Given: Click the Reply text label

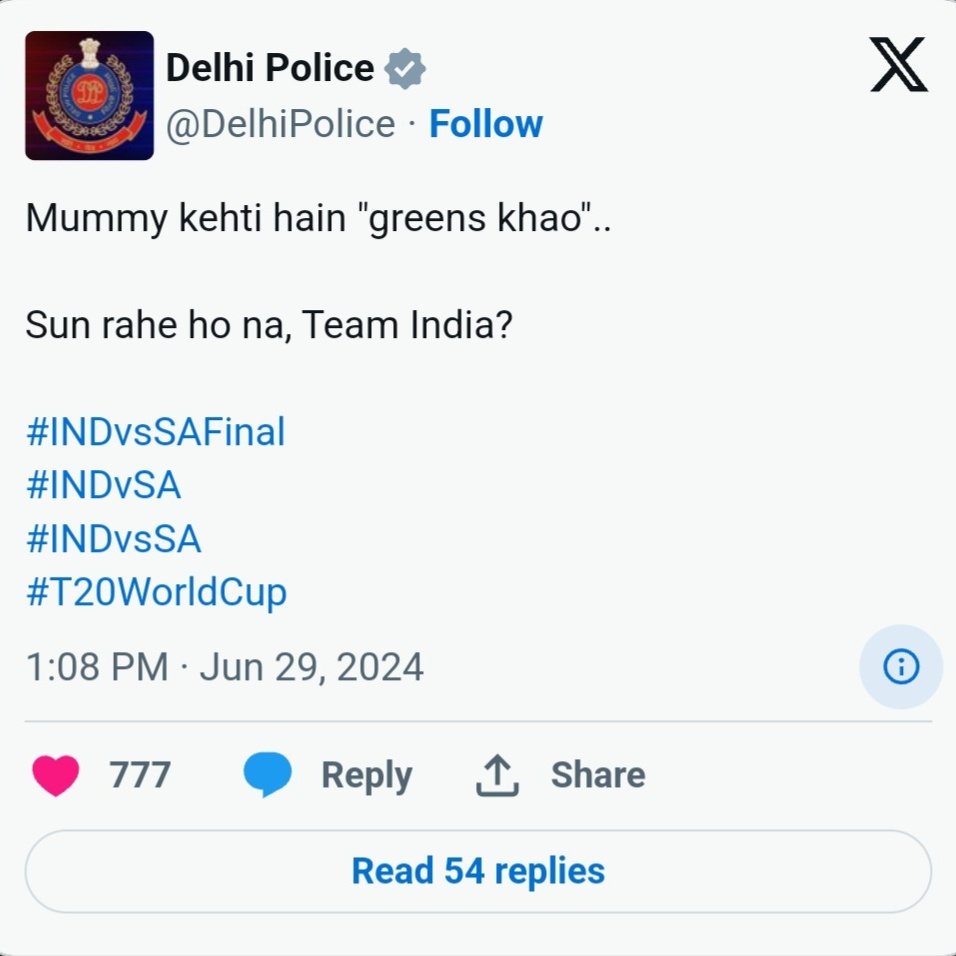Looking at the screenshot, I should point(366,775).
